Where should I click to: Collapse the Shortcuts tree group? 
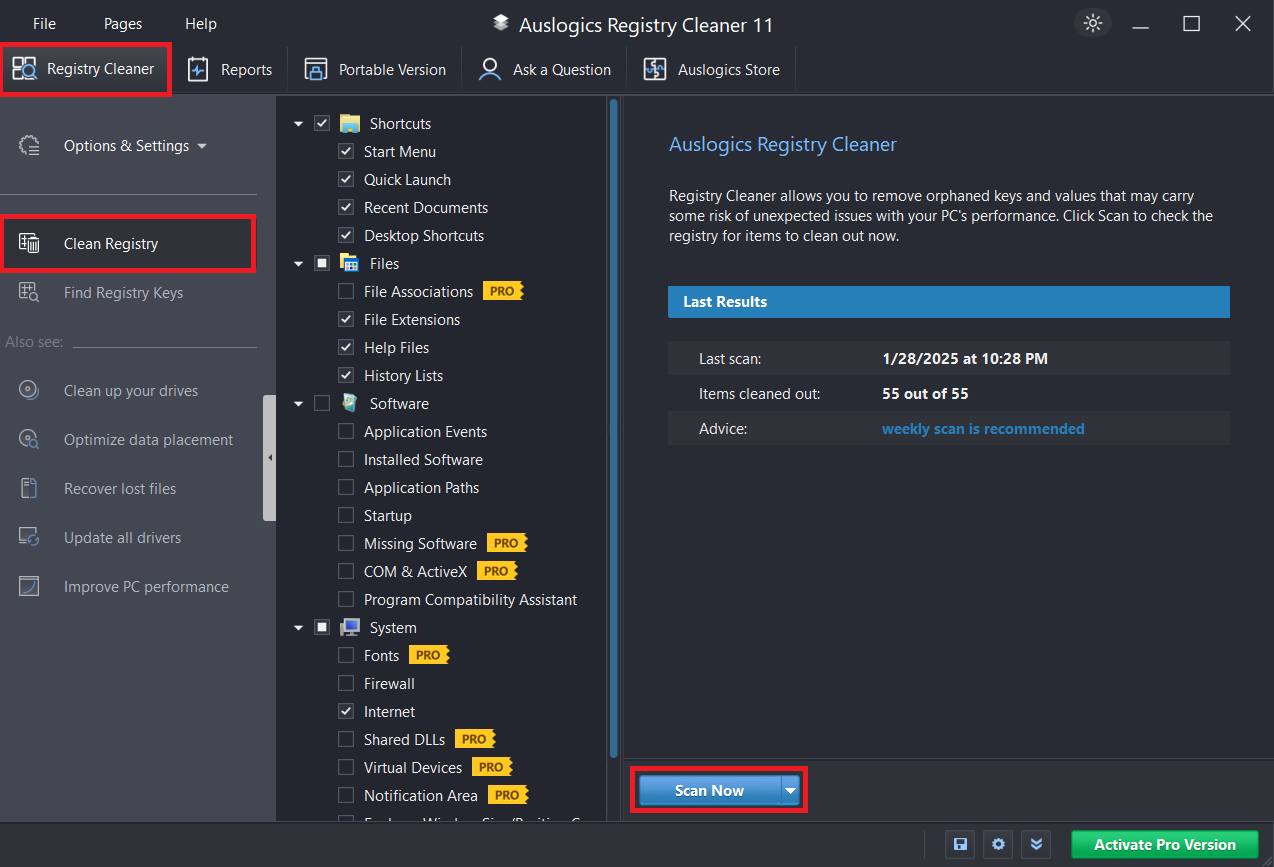tap(298, 124)
